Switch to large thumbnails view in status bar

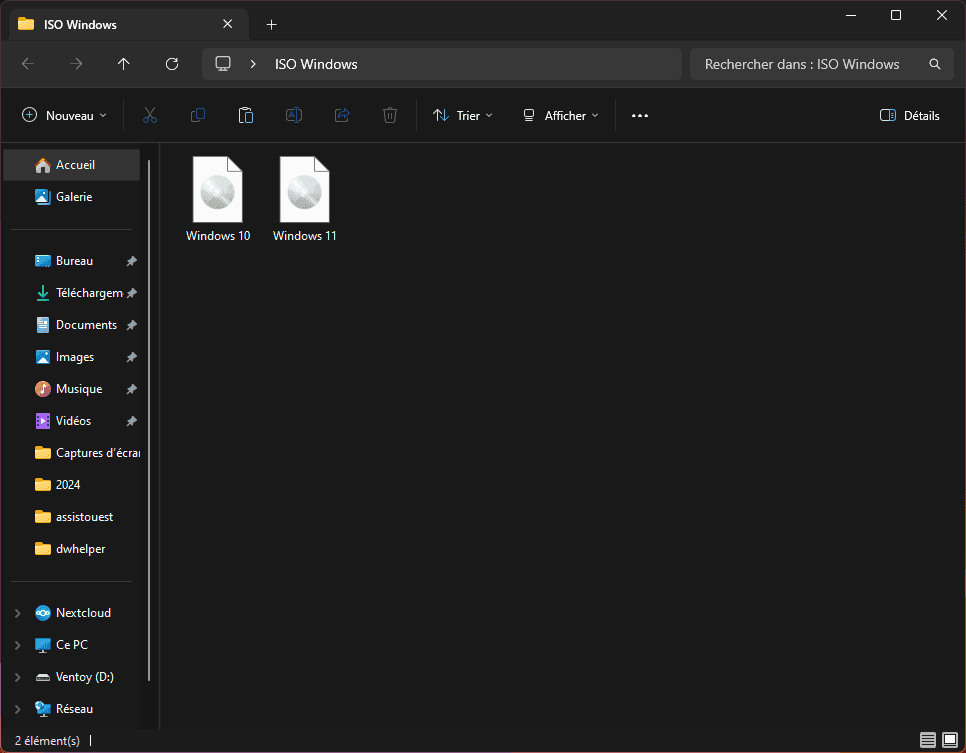(x=950, y=739)
